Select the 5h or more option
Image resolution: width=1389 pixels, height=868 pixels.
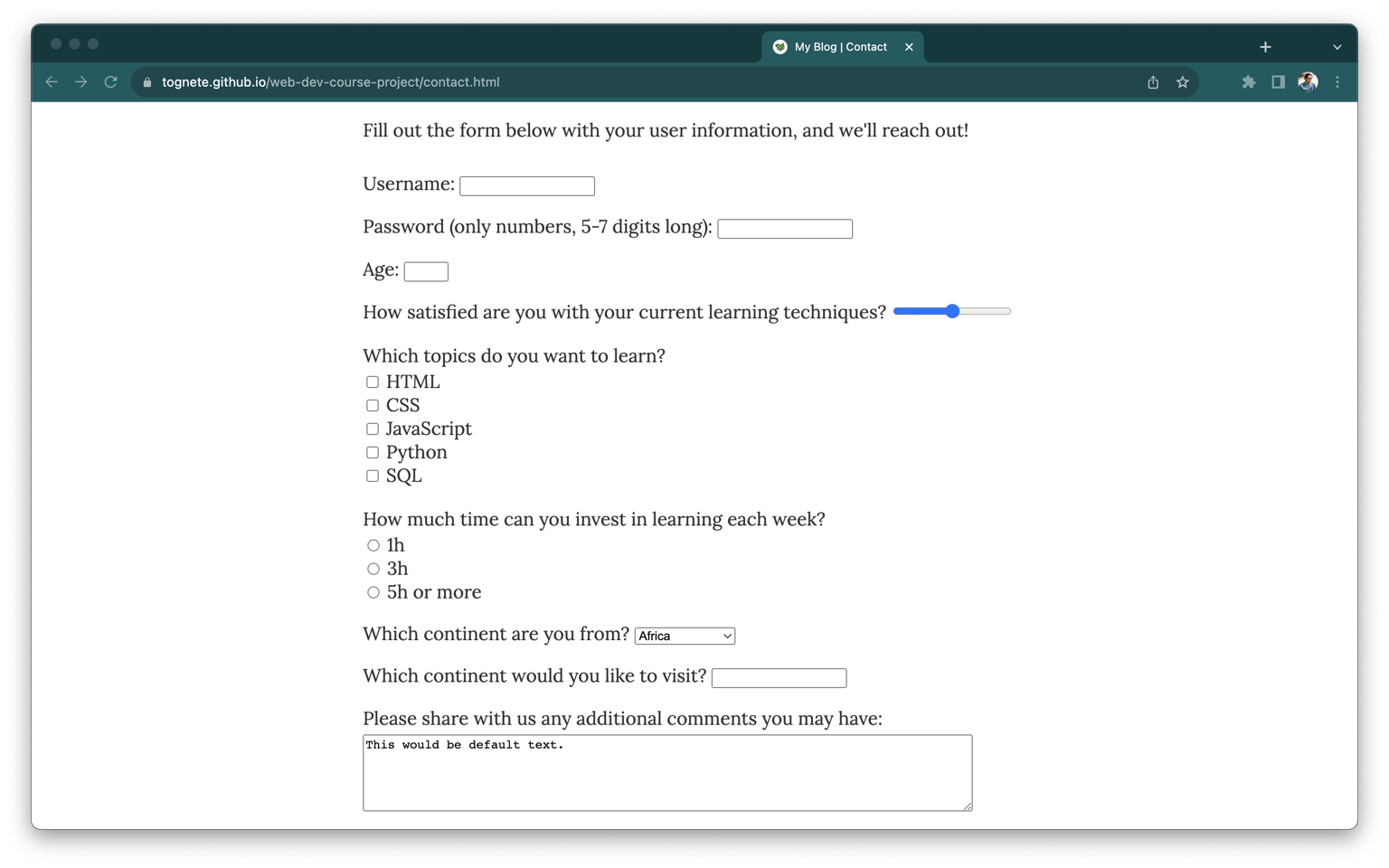tap(373, 592)
